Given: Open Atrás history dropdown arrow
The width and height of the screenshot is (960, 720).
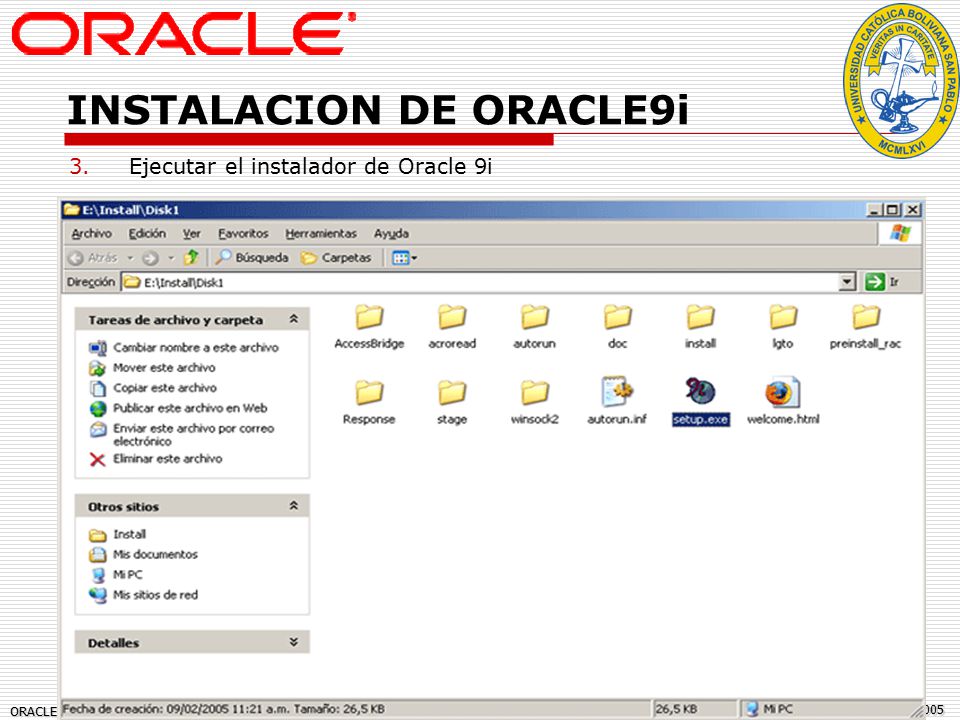Looking at the screenshot, I should tap(130, 258).
